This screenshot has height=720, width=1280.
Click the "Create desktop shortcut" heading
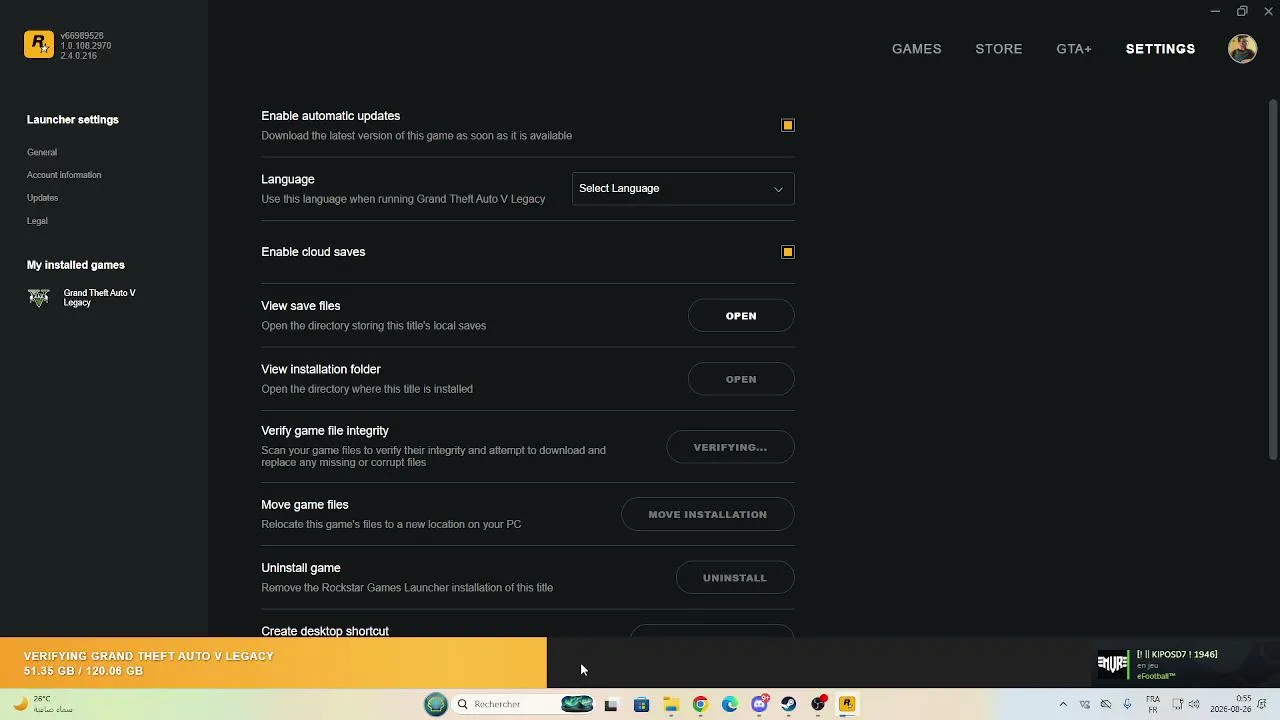point(325,631)
